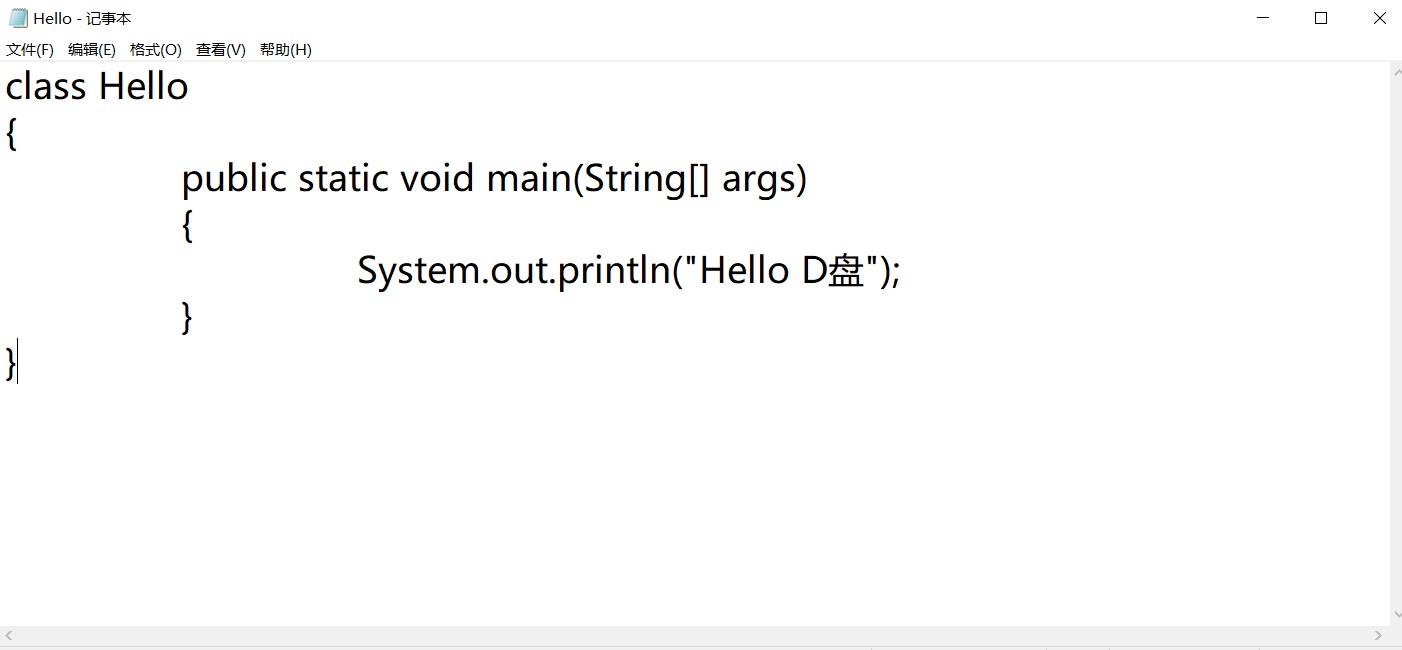Click the horizontal scrollbar left arrow
This screenshot has width=1402, height=650.
(x=9, y=635)
